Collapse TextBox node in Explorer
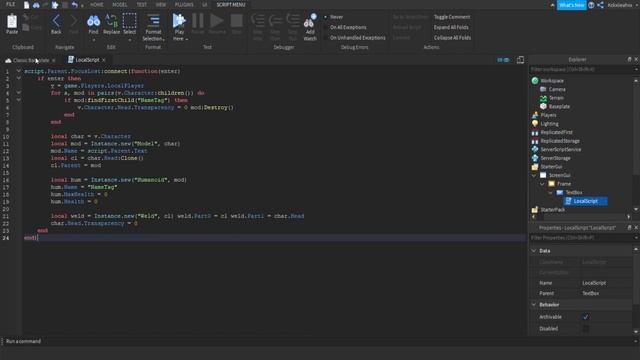 coord(551,193)
